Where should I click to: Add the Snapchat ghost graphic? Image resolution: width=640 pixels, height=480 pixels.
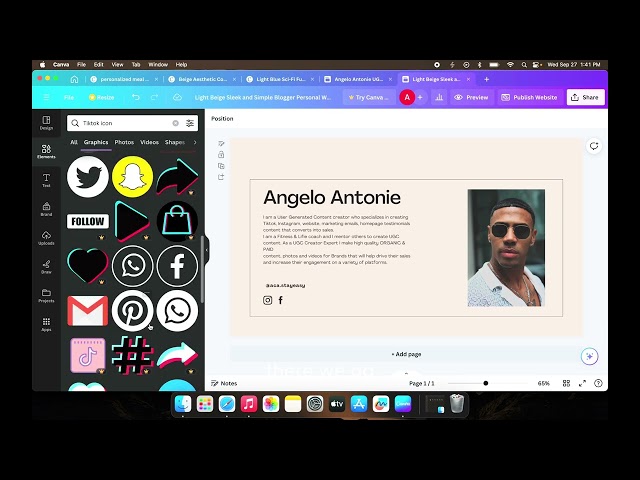[132, 177]
